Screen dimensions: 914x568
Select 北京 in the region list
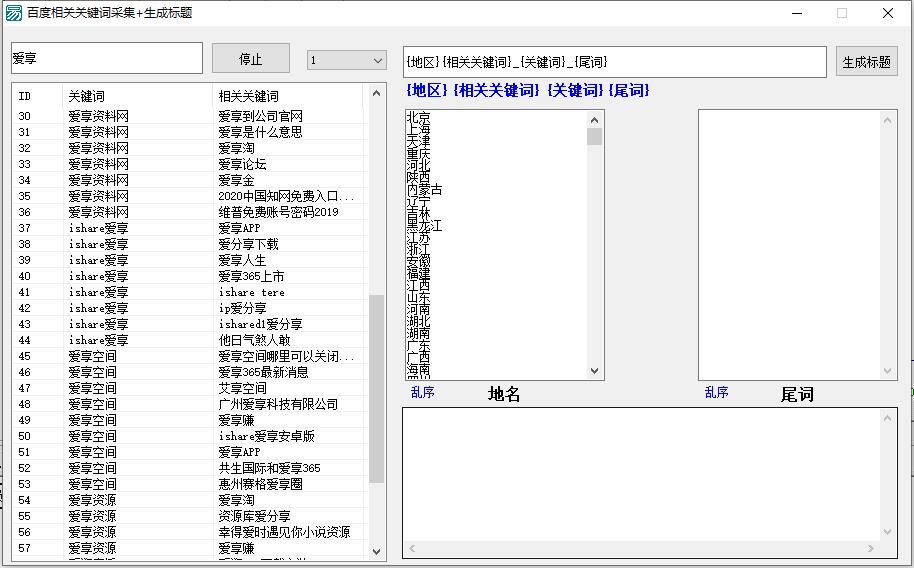click(x=419, y=117)
